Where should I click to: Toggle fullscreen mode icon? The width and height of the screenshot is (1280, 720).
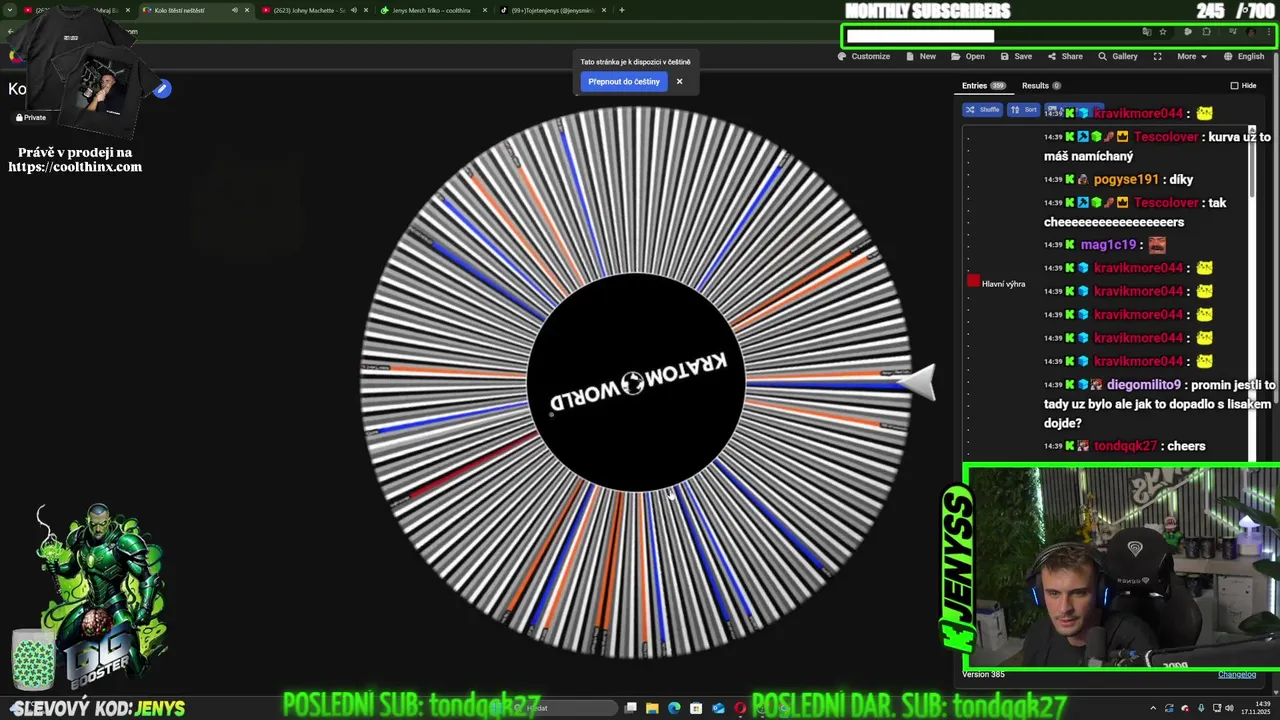tap(1157, 56)
